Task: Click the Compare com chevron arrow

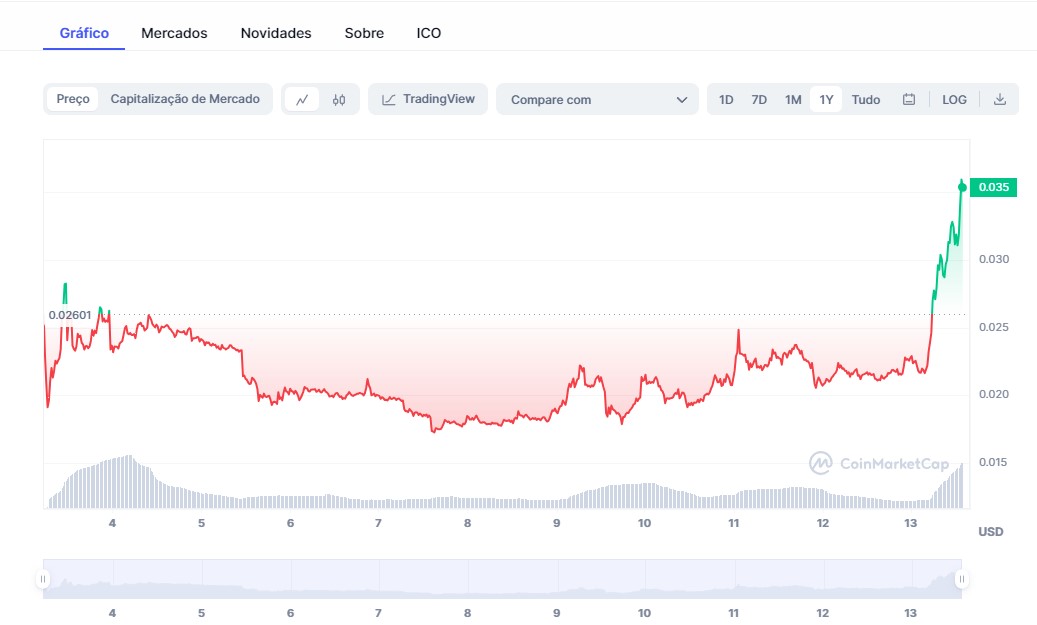Action: tap(682, 100)
